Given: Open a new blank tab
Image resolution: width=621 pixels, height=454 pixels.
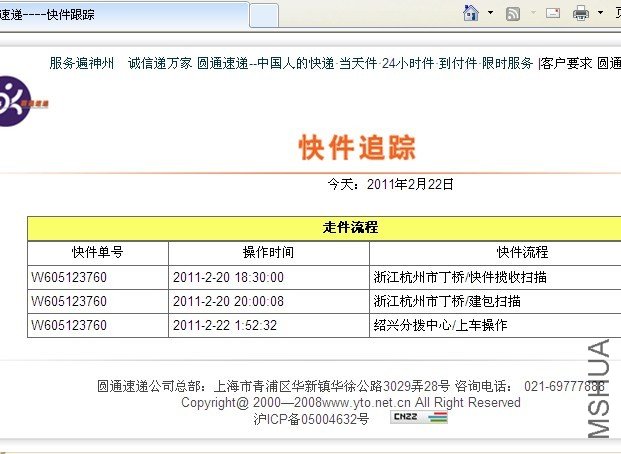Looking at the screenshot, I should pos(263,15).
